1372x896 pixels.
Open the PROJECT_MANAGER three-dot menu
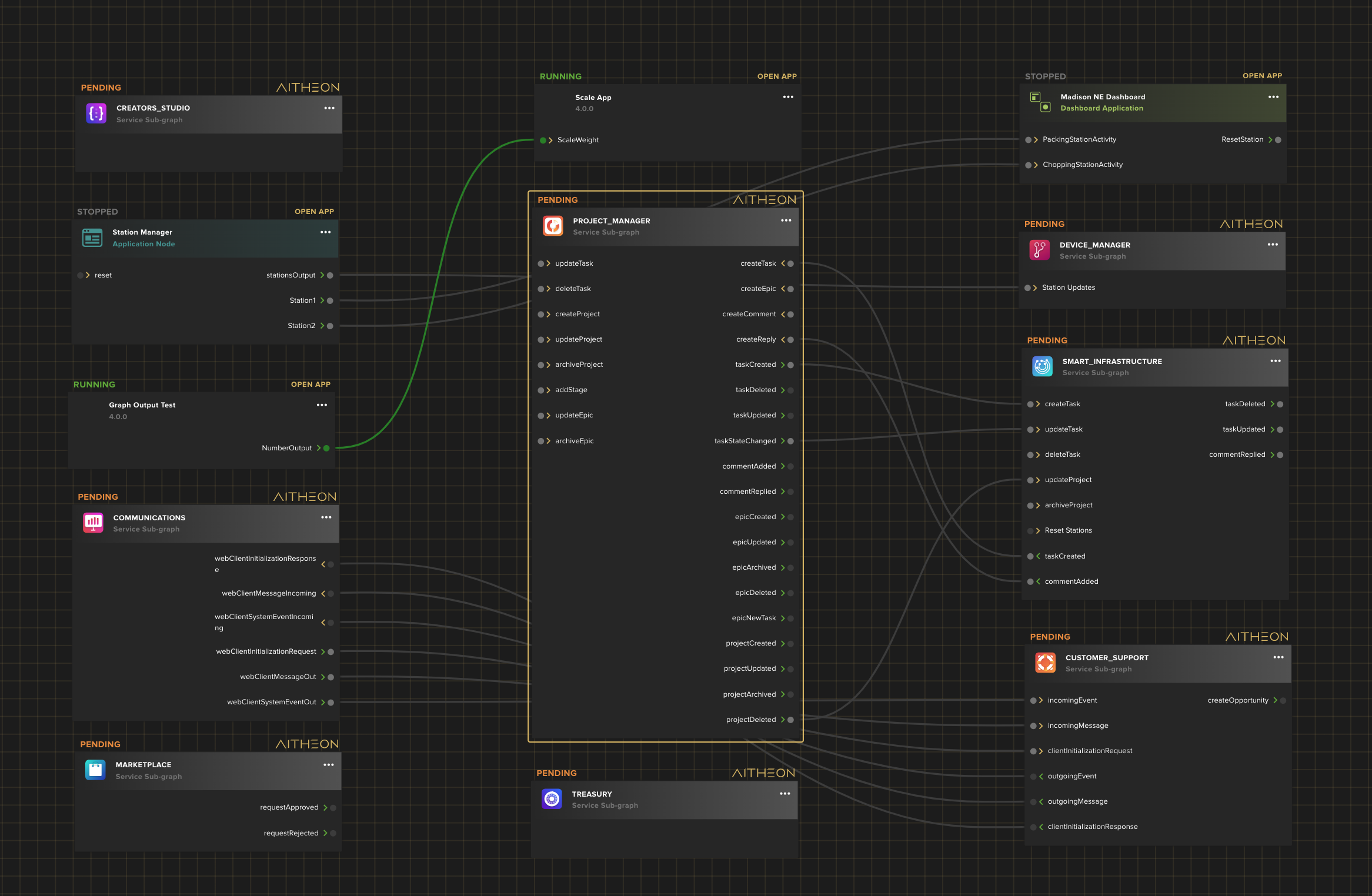(786, 220)
